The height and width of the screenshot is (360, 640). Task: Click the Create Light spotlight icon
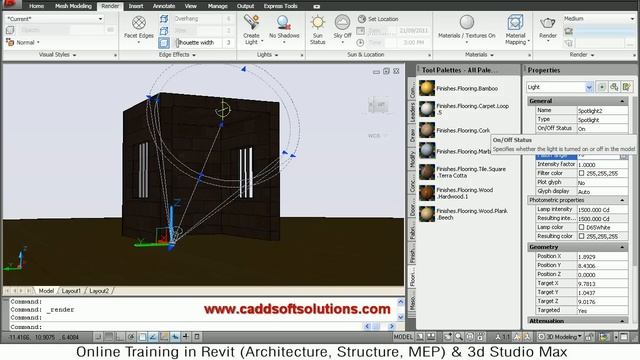(x=251, y=23)
